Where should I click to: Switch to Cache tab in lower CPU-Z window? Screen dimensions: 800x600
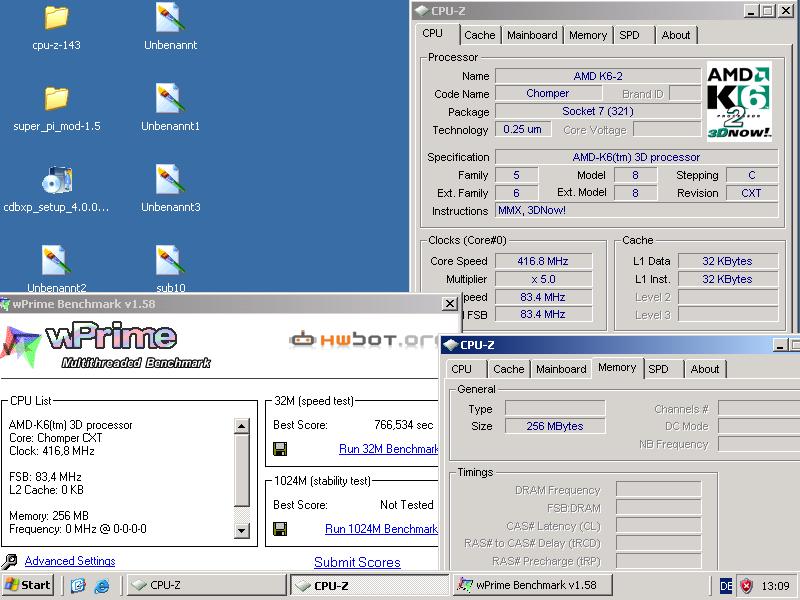tap(509, 369)
